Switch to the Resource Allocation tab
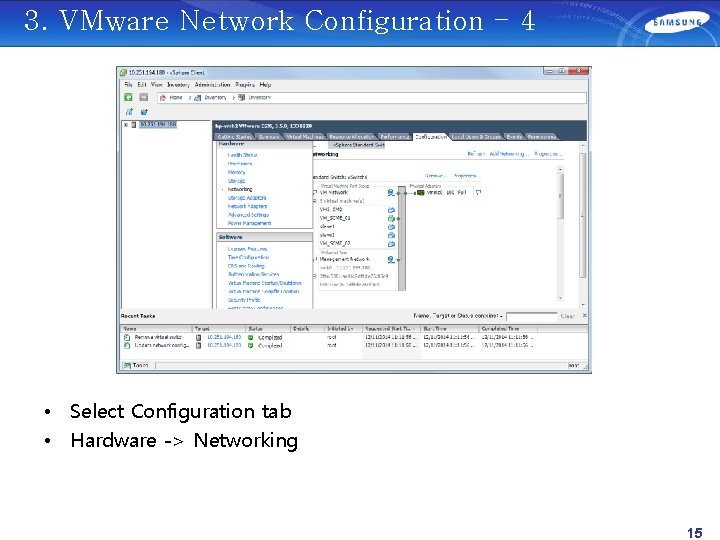 351,137
